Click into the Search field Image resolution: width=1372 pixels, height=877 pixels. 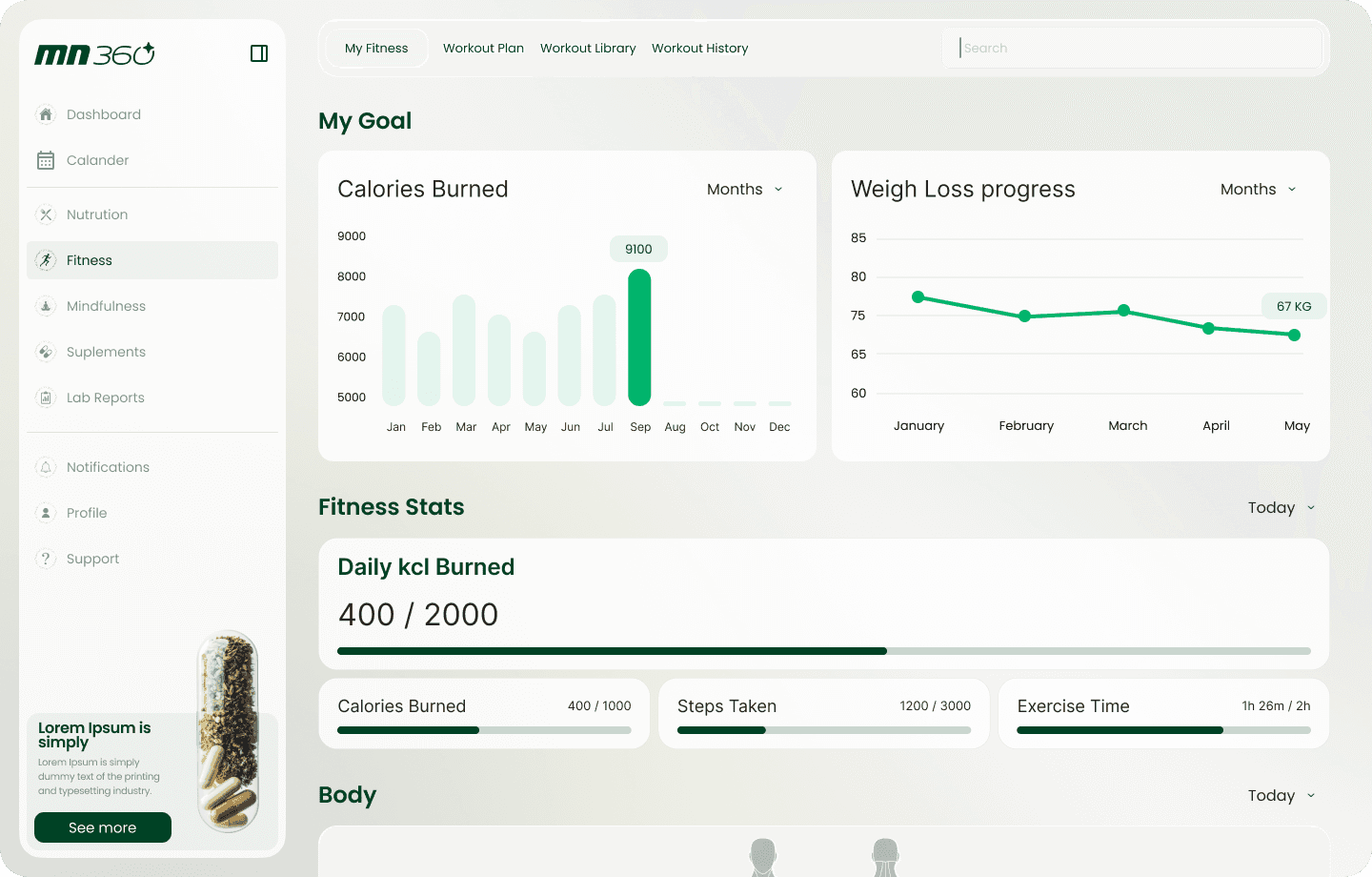(x=1132, y=49)
